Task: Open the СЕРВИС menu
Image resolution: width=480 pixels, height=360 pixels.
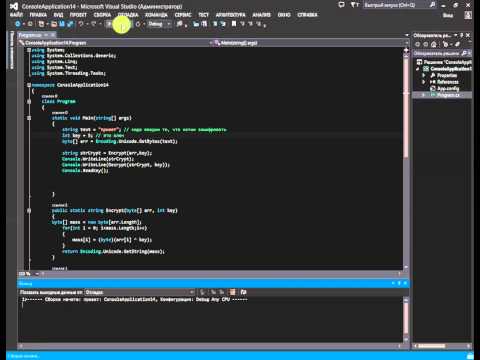Action: point(183,15)
